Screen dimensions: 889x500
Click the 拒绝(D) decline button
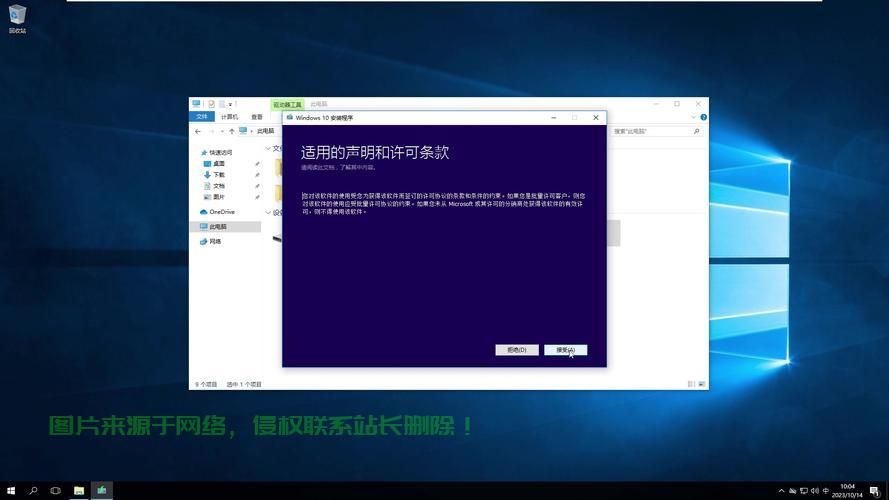pyautogui.click(x=517, y=350)
